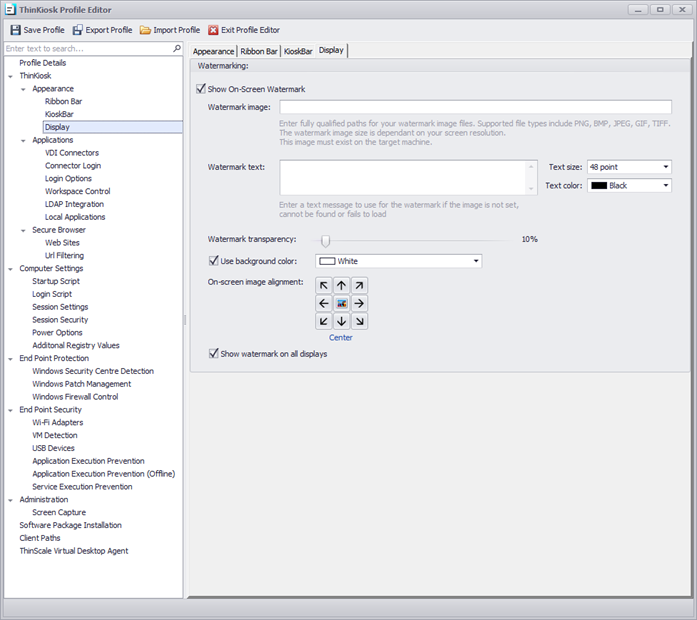This screenshot has height=620, width=697.
Task: Select Wi-Fi Adapters tree item
Action: pyautogui.click(x=57, y=422)
